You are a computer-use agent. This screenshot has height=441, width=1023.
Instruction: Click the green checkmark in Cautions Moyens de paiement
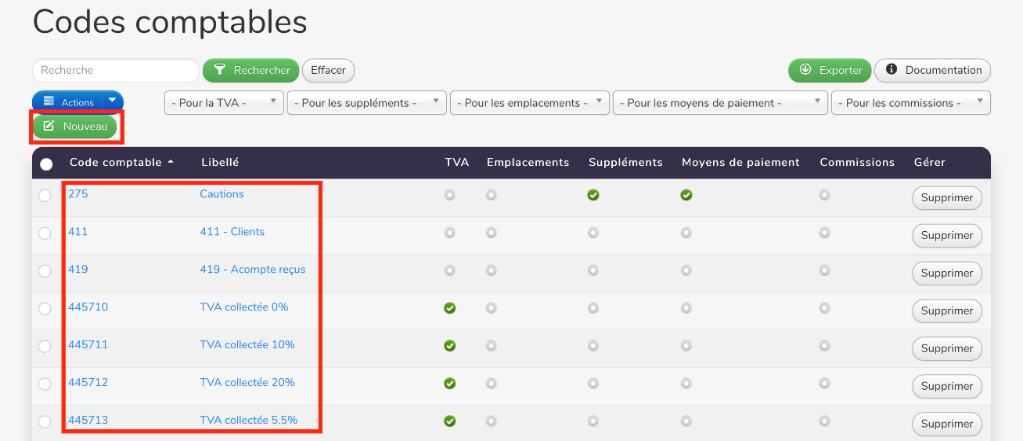tap(686, 195)
